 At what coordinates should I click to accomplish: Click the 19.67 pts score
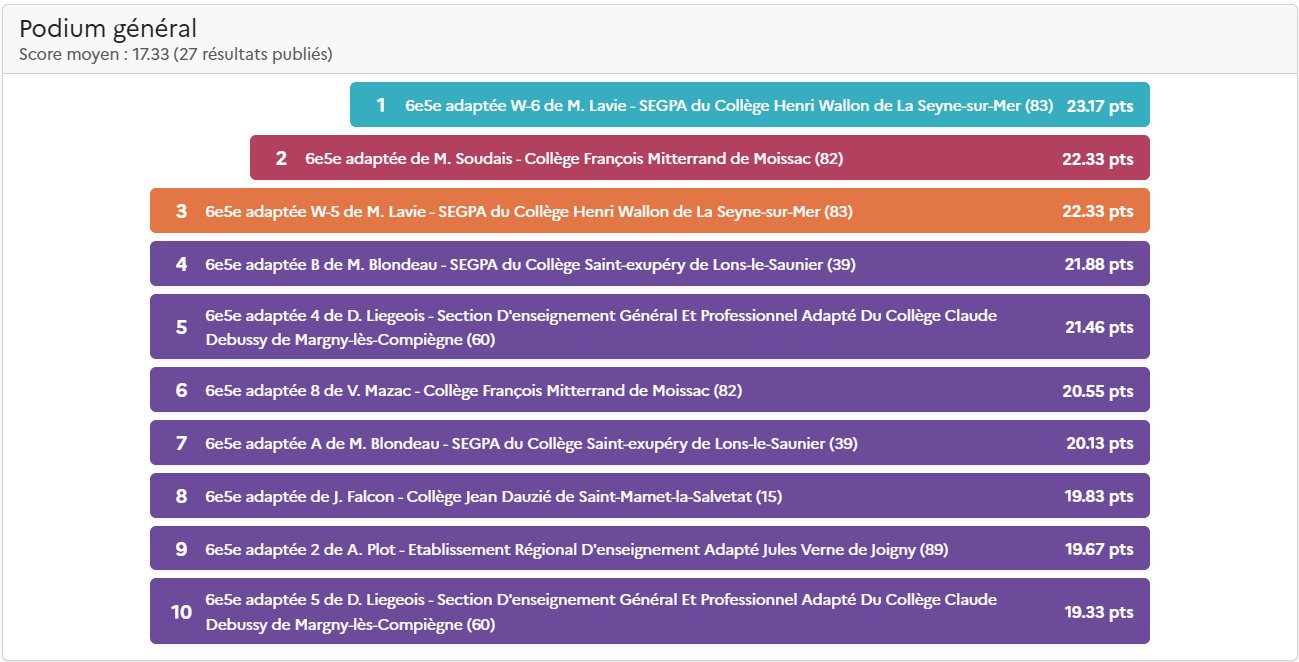click(x=1099, y=549)
